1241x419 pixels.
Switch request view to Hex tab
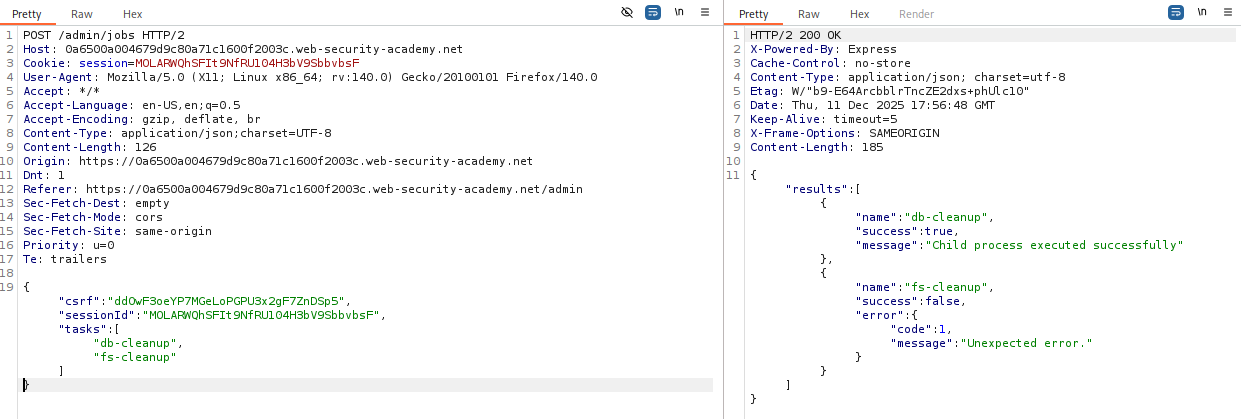tap(132, 14)
